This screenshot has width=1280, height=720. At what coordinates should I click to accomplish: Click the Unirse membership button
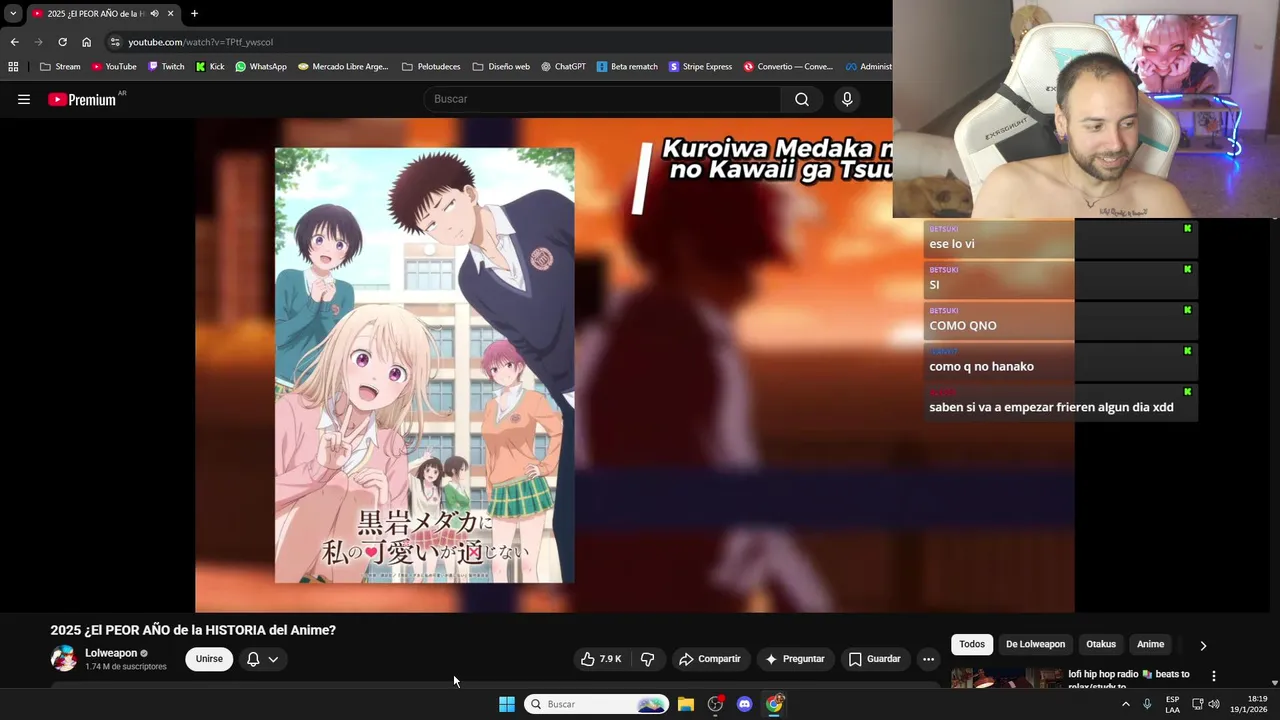(209, 659)
